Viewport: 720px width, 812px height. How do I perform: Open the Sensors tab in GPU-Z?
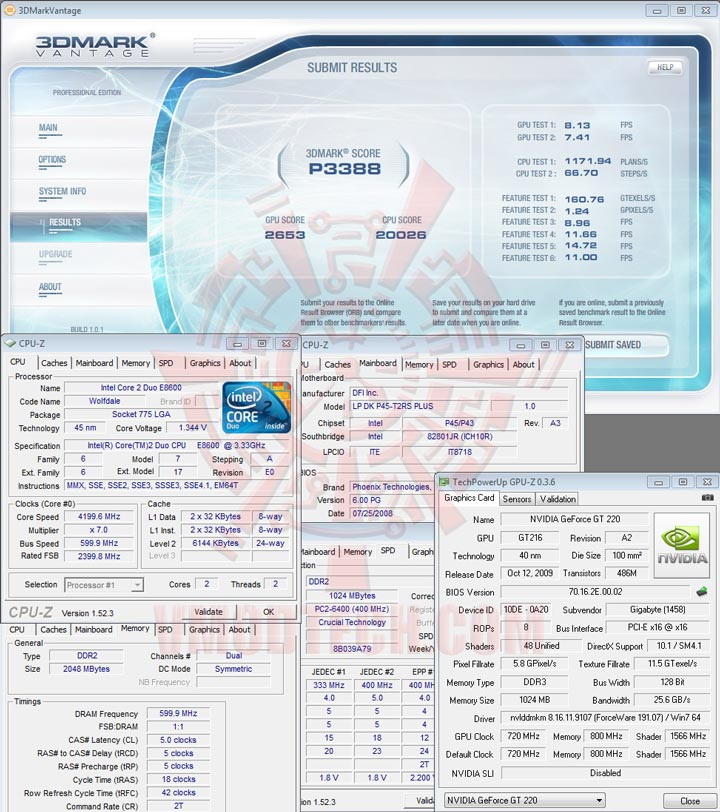click(x=516, y=499)
